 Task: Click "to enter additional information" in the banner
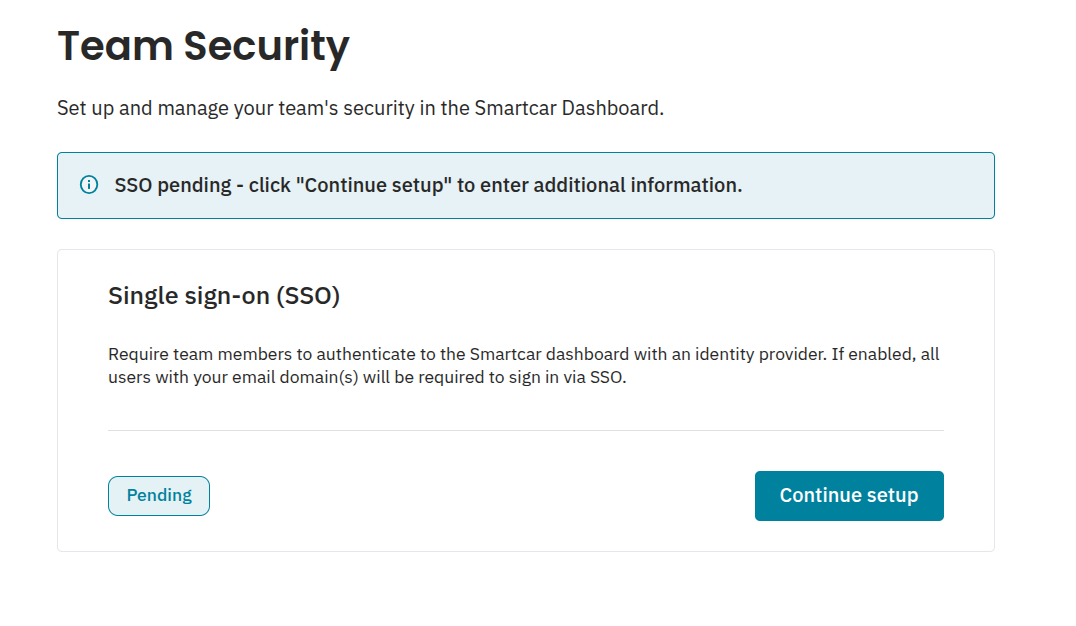(x=600, y=185)
